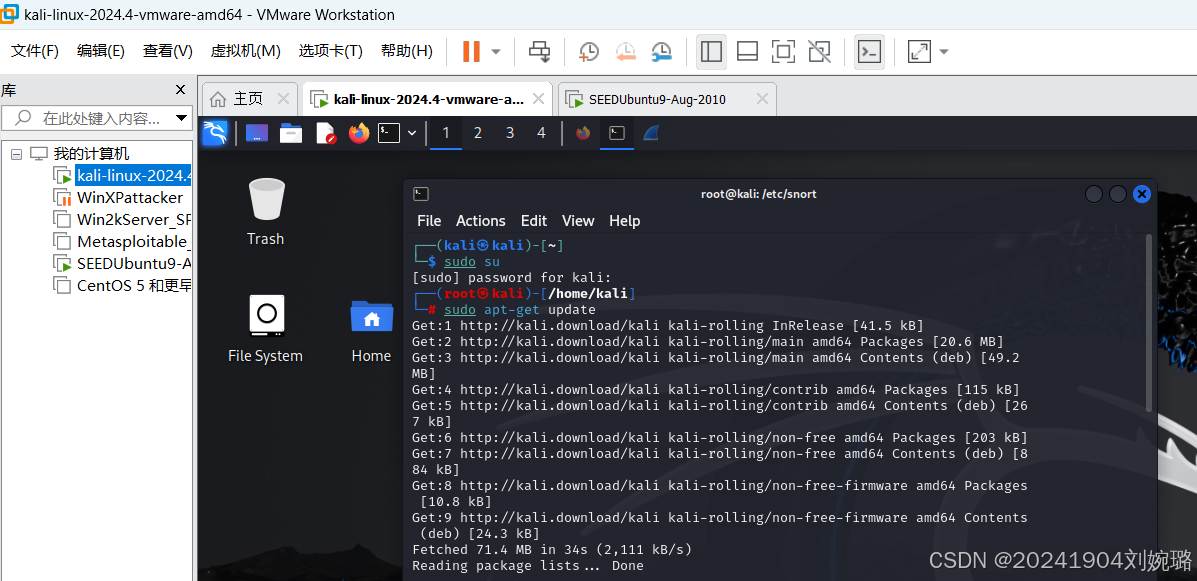Launch Firefox from the Kali panel launcher
Viewport: 1197px width, 581px height.
tap(359, 134)
